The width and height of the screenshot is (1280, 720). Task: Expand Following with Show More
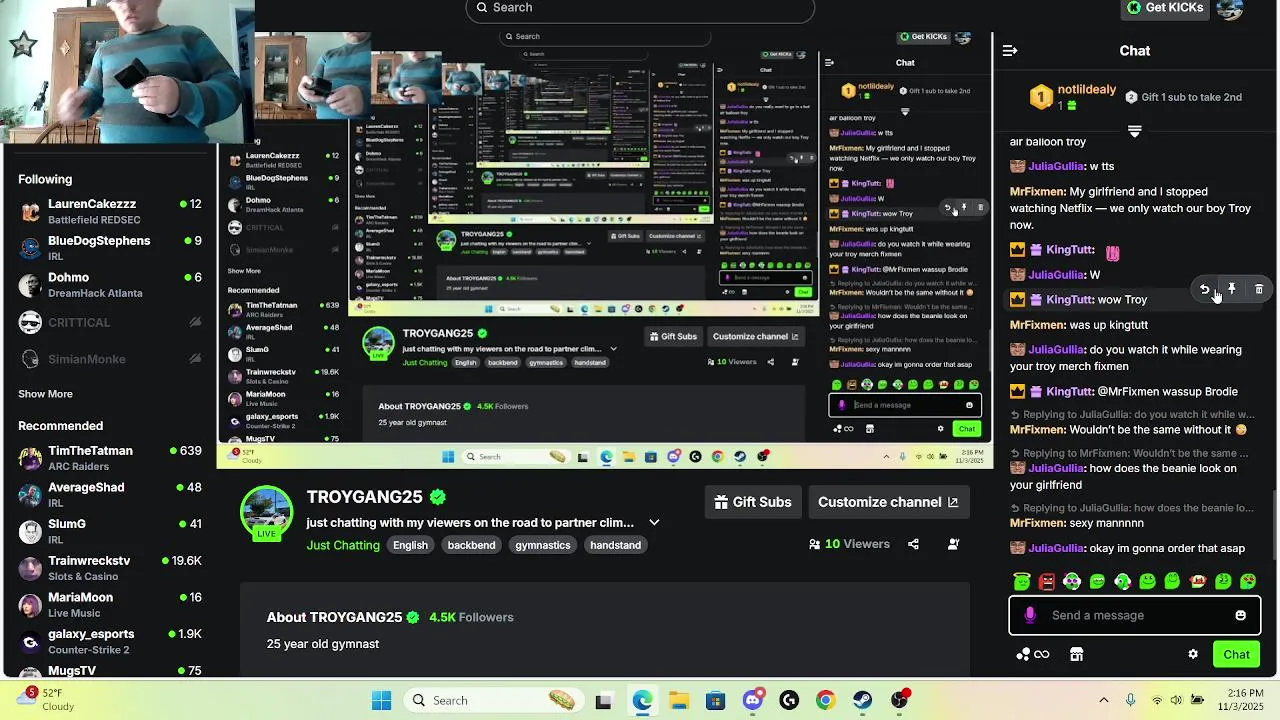point(45,394)
